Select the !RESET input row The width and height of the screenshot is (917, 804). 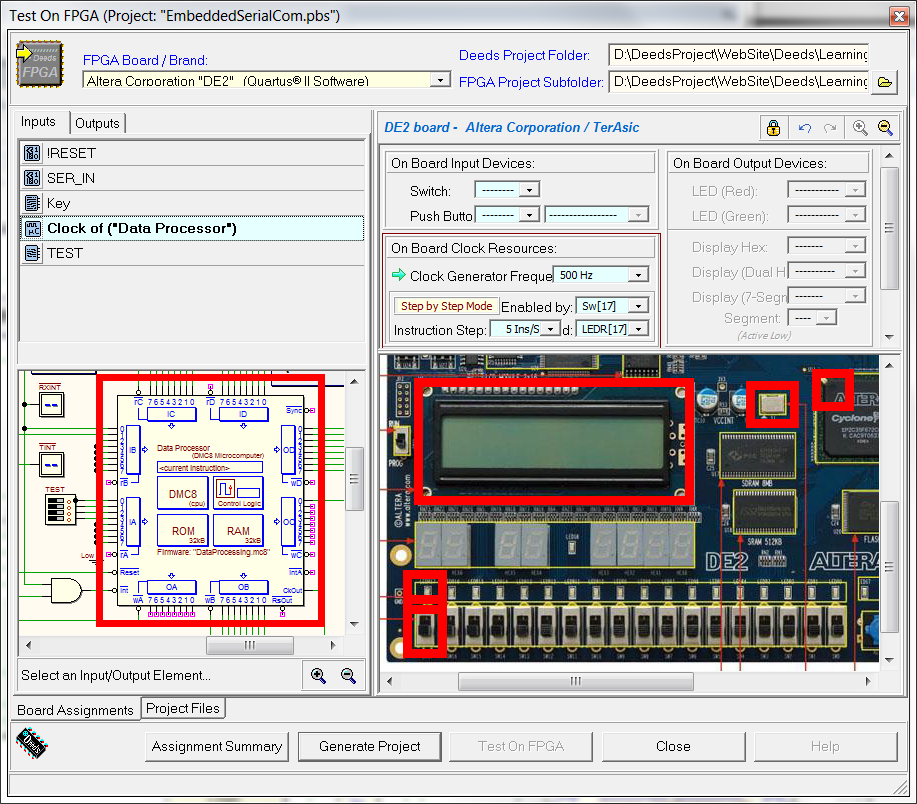click(192, 153)
